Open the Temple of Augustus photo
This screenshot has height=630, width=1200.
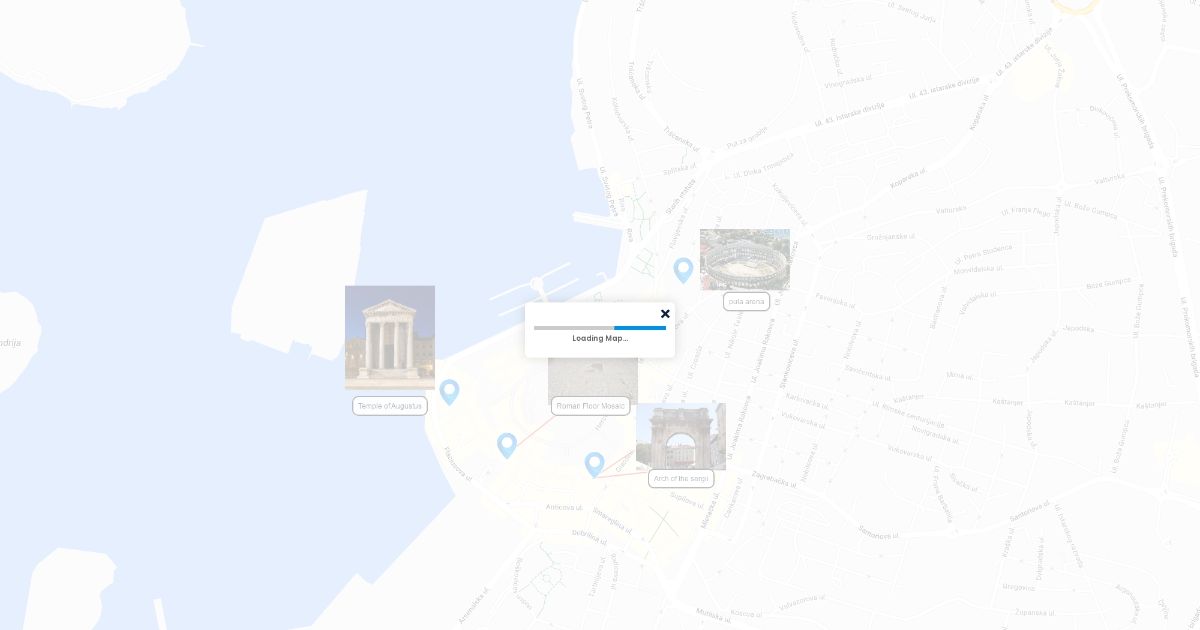pyautogui.click(x=390, y=337)
